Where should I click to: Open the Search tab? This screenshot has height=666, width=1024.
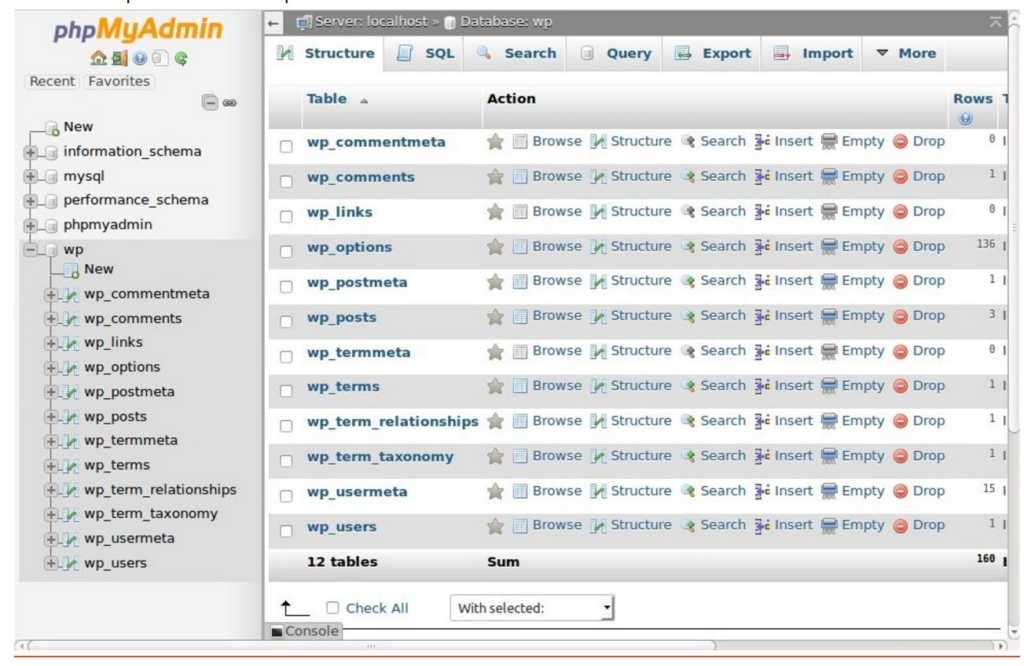pyautogui.click(x=516, y=53)
